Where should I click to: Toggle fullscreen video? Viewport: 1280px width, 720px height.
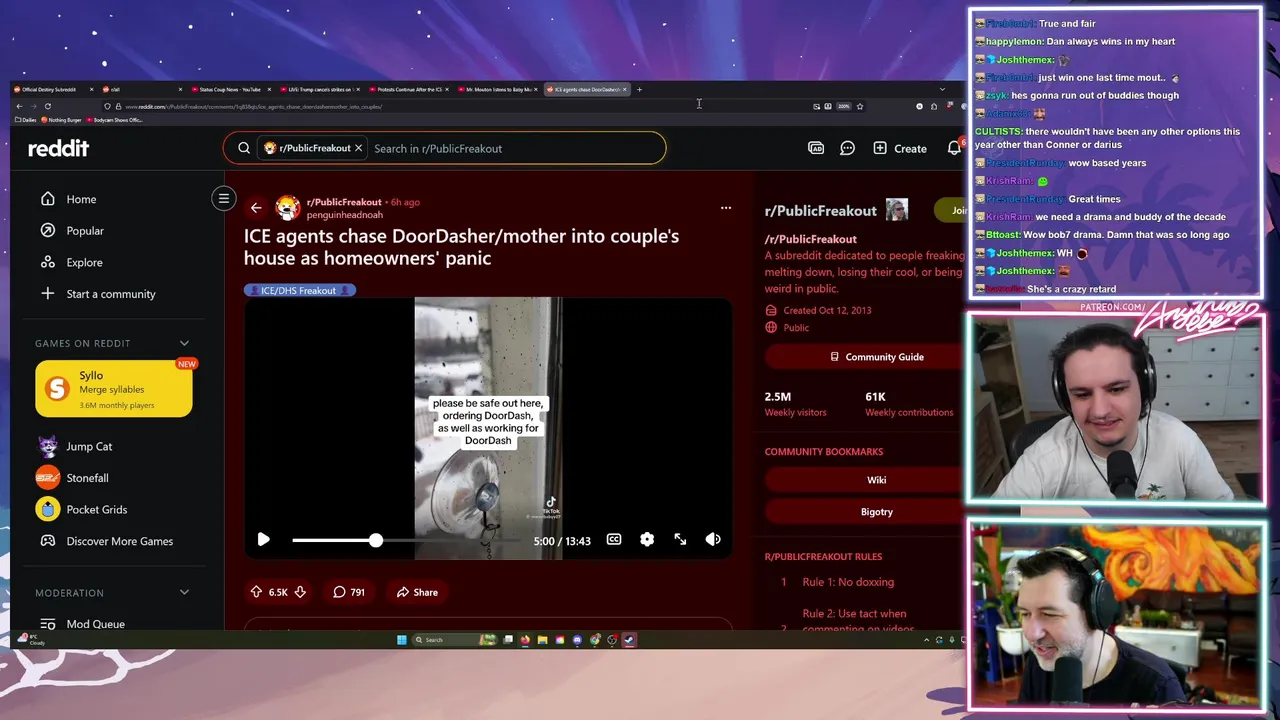(x=680, y=540)
